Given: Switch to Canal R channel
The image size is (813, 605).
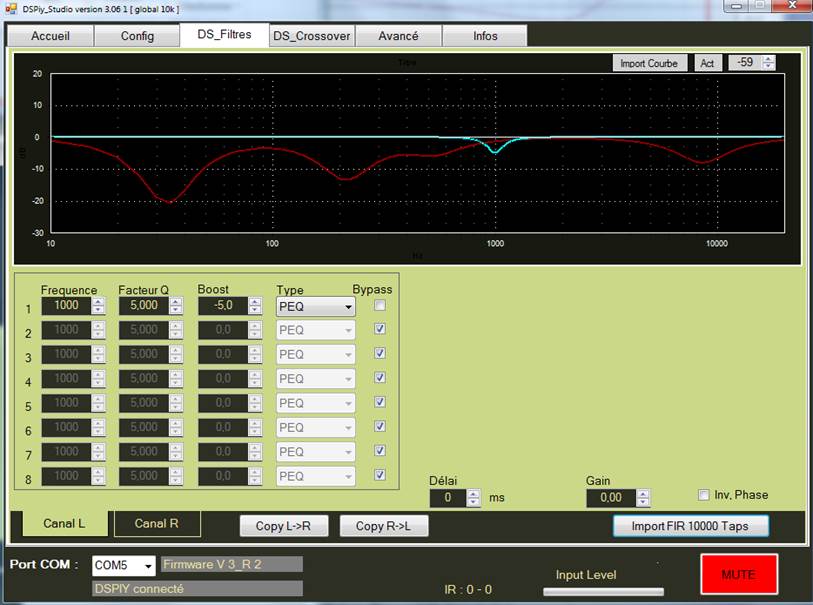Looking at the screenshot, I should tap(157, 524).
